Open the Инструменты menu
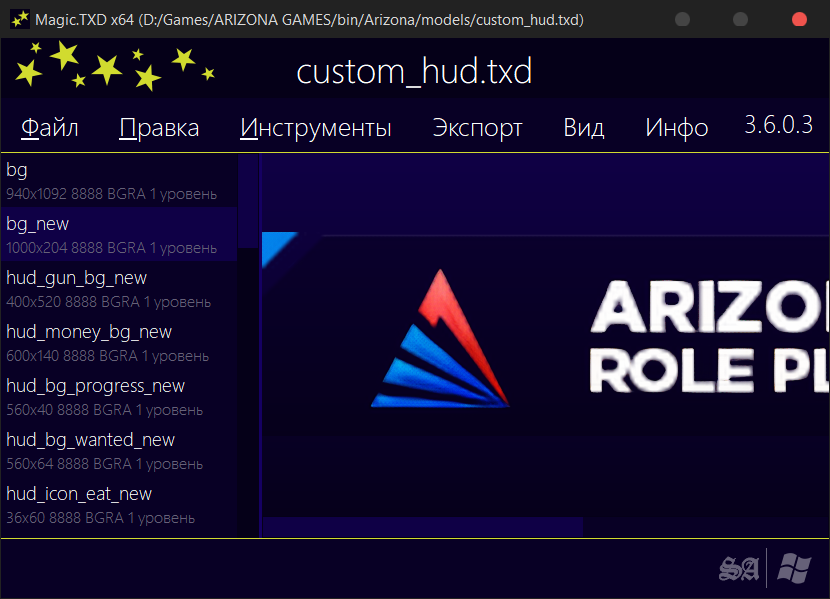The width and height of the screenshot is (830, 599). tap(315, 128)
